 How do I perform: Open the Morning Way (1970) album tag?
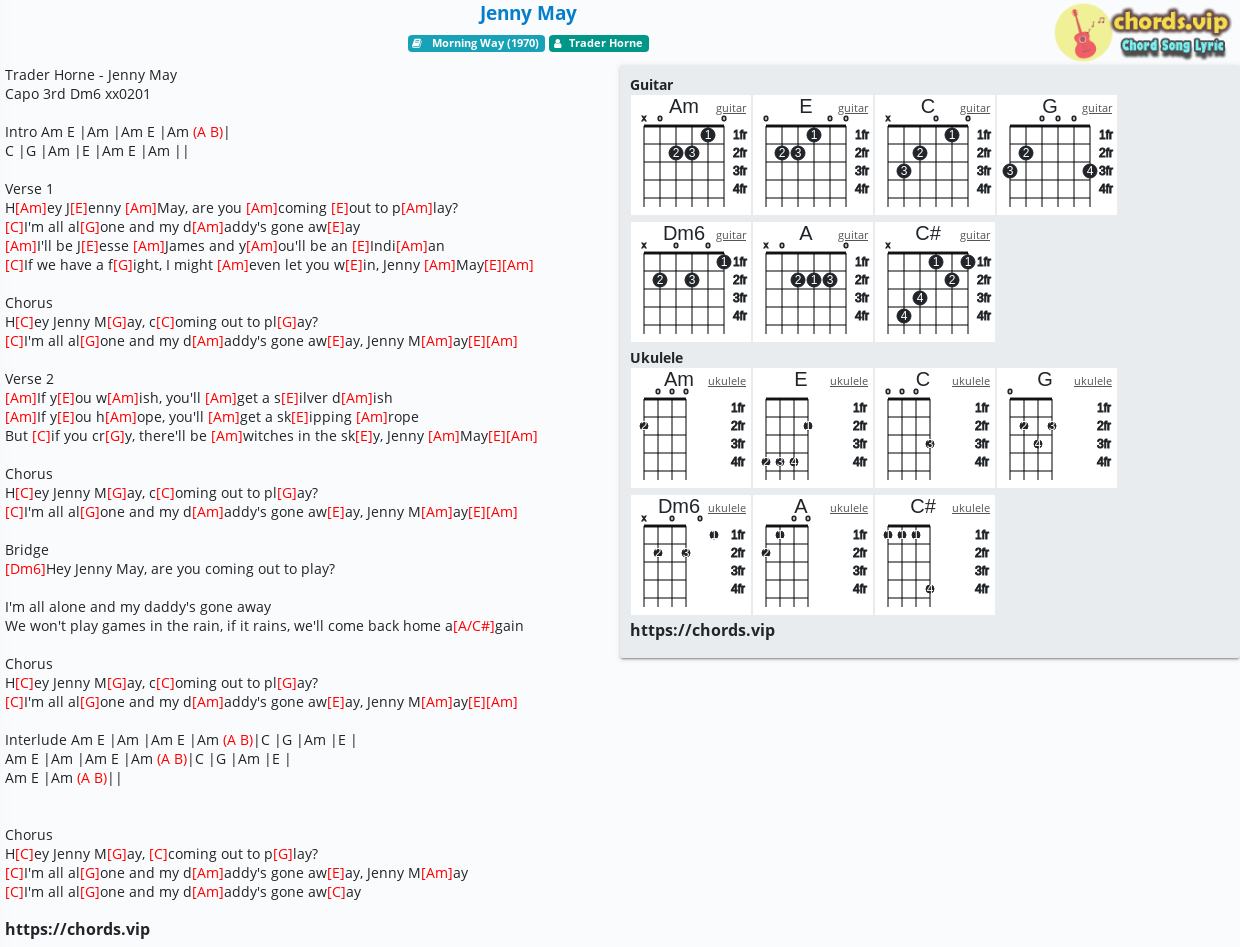[x=476, y=43]
